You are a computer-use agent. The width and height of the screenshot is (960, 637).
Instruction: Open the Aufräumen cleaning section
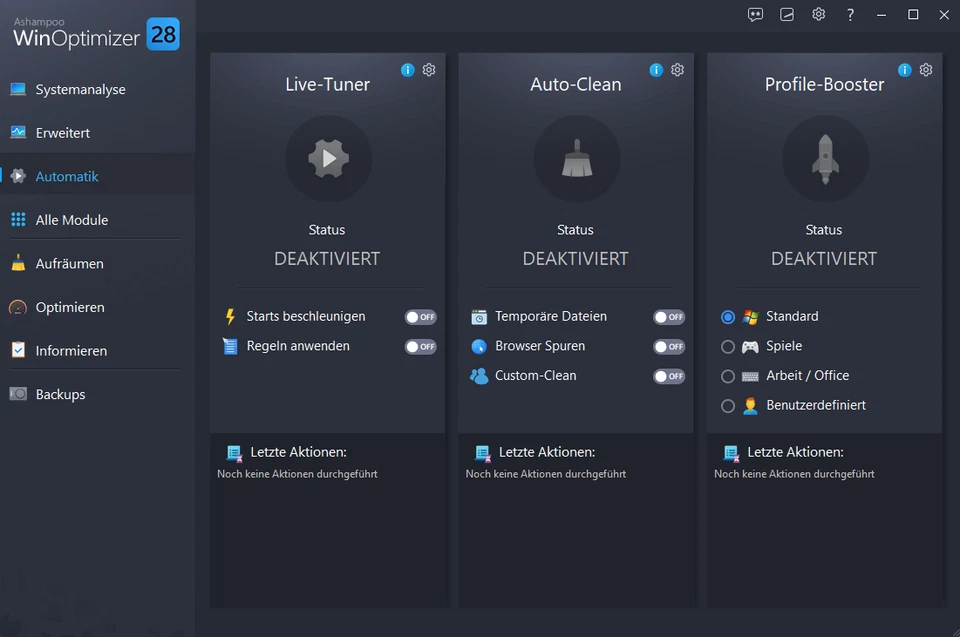71,263
